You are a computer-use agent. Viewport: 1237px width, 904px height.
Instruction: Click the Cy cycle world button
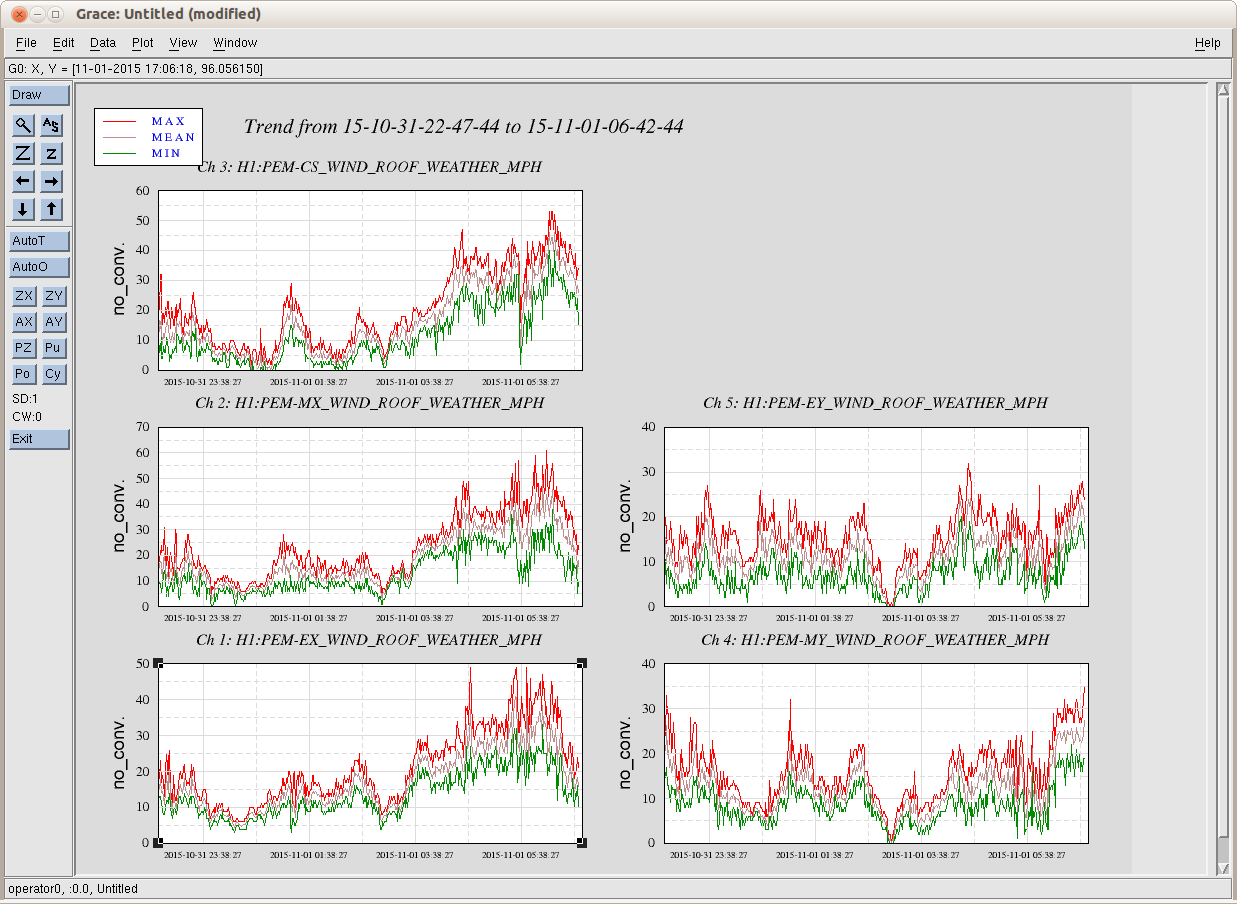click(x=54, y=374)
